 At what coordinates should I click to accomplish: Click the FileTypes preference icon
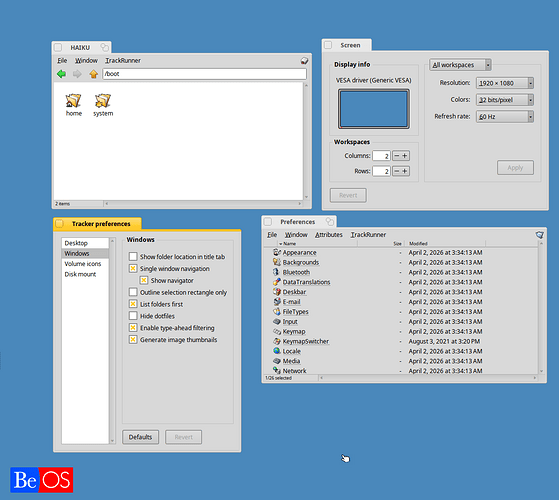[277, 311]
